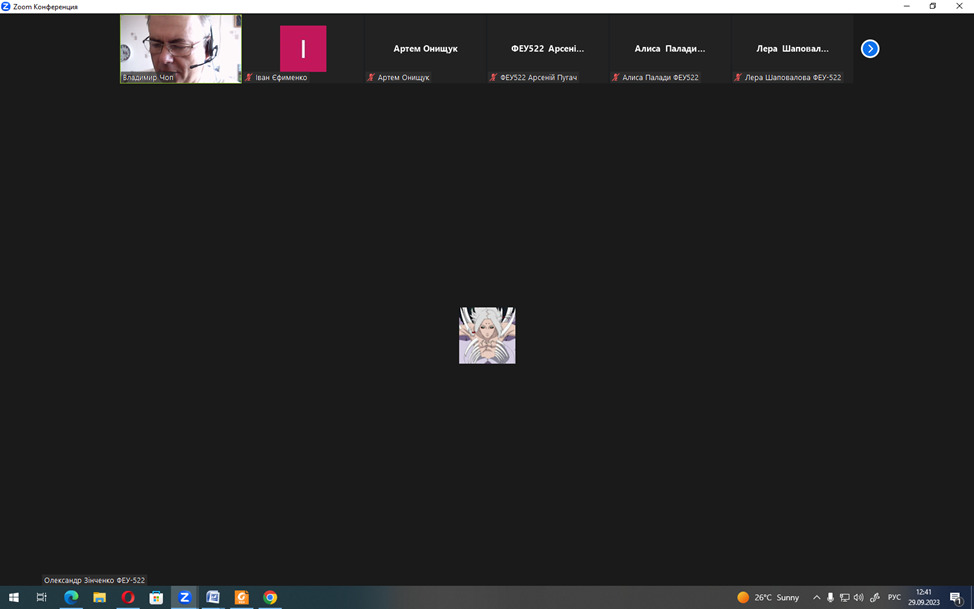Toggle the system tray microphone icon
Image resolution: width=974 pixels, height=609 pixels.
pos(830,597)
